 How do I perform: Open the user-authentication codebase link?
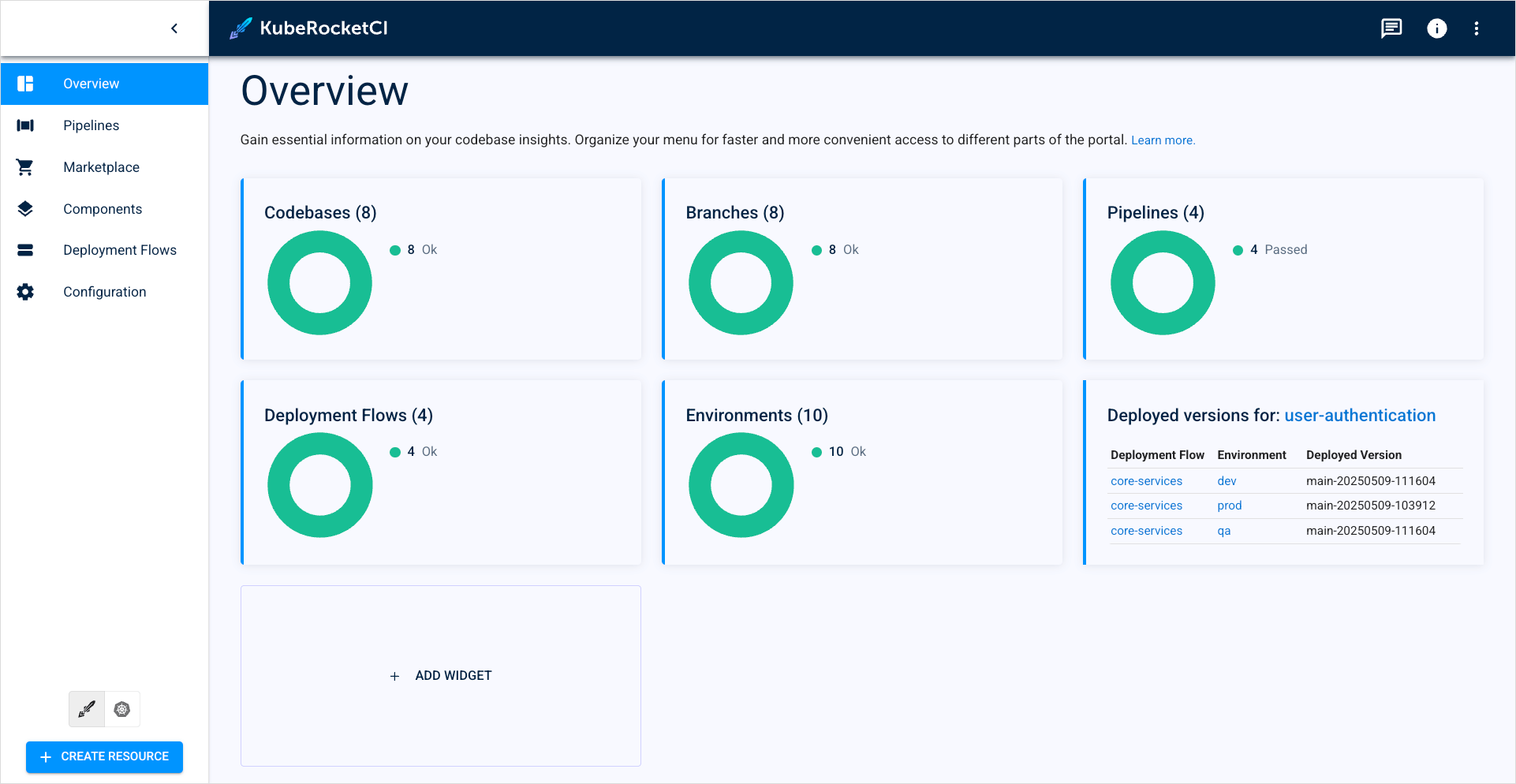click(x=1359, y=416)
